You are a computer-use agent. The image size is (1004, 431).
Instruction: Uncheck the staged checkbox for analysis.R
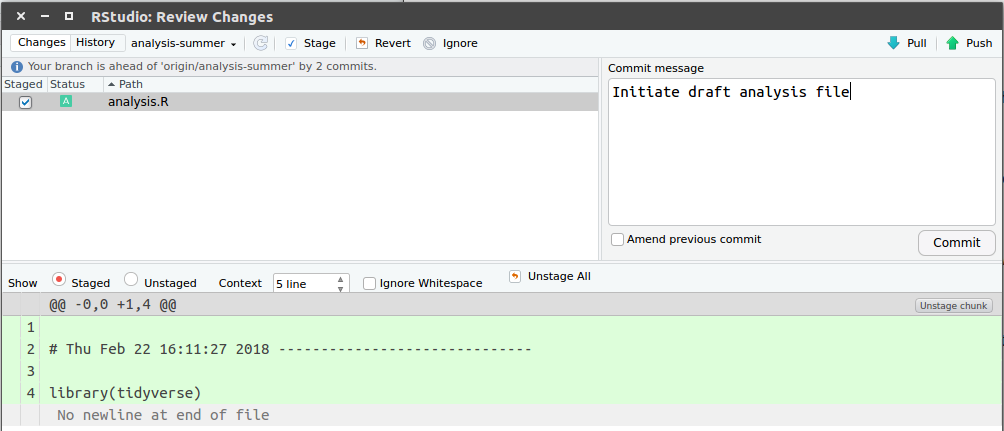(x=26, y=102)
